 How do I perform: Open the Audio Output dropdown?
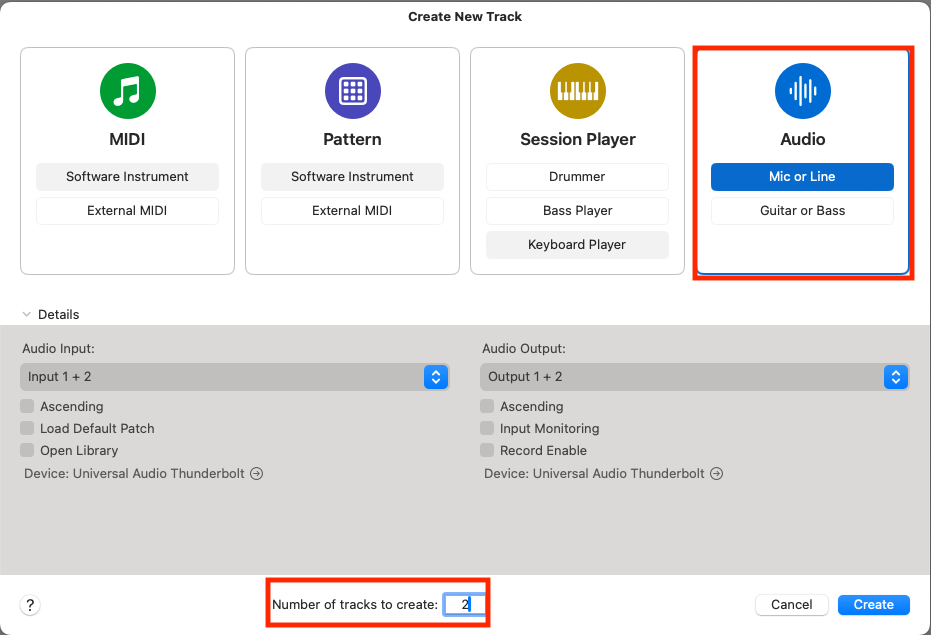694,377
